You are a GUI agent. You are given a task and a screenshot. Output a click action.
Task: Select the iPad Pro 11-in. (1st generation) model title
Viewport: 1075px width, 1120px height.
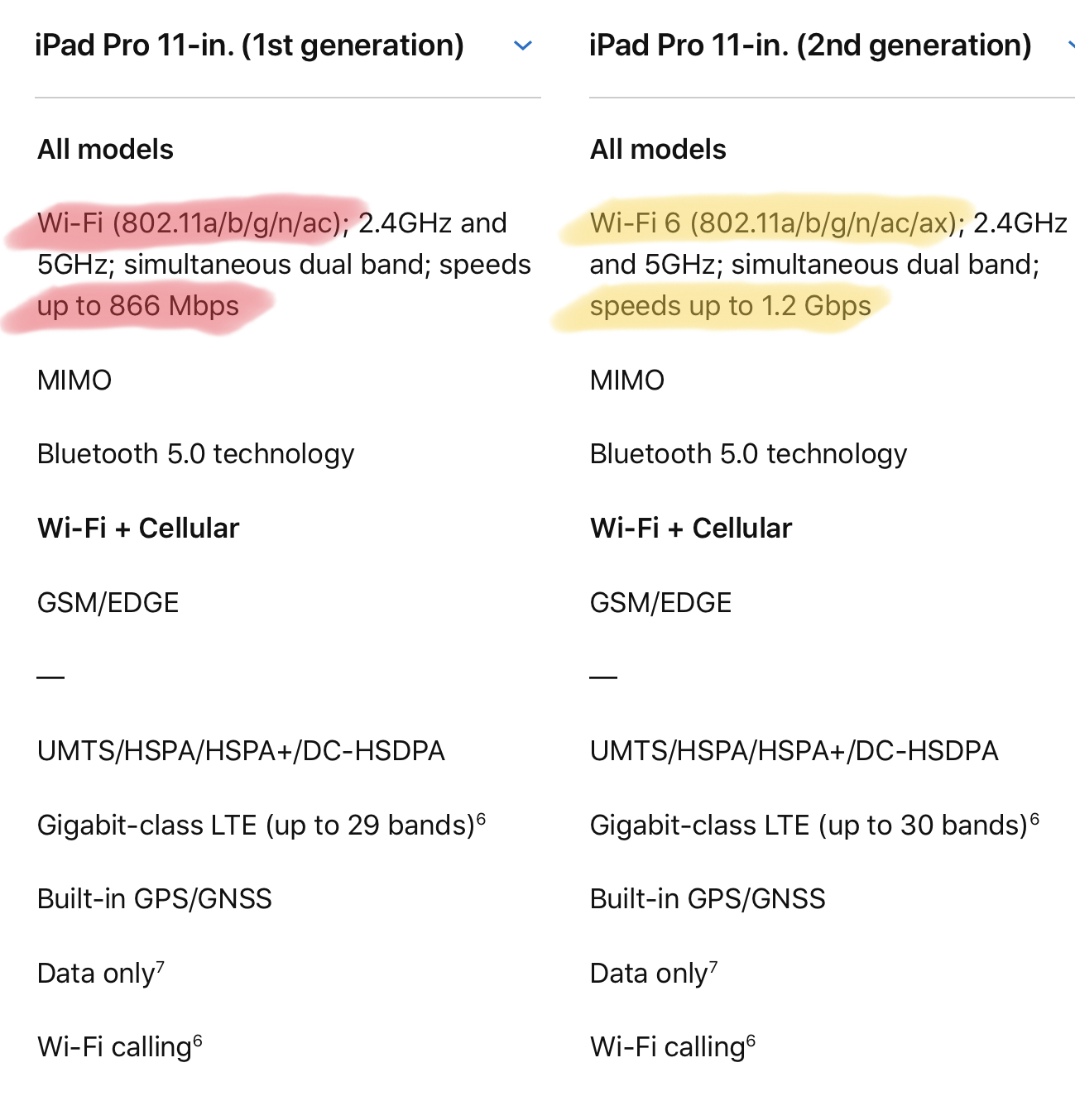[249, 45]
